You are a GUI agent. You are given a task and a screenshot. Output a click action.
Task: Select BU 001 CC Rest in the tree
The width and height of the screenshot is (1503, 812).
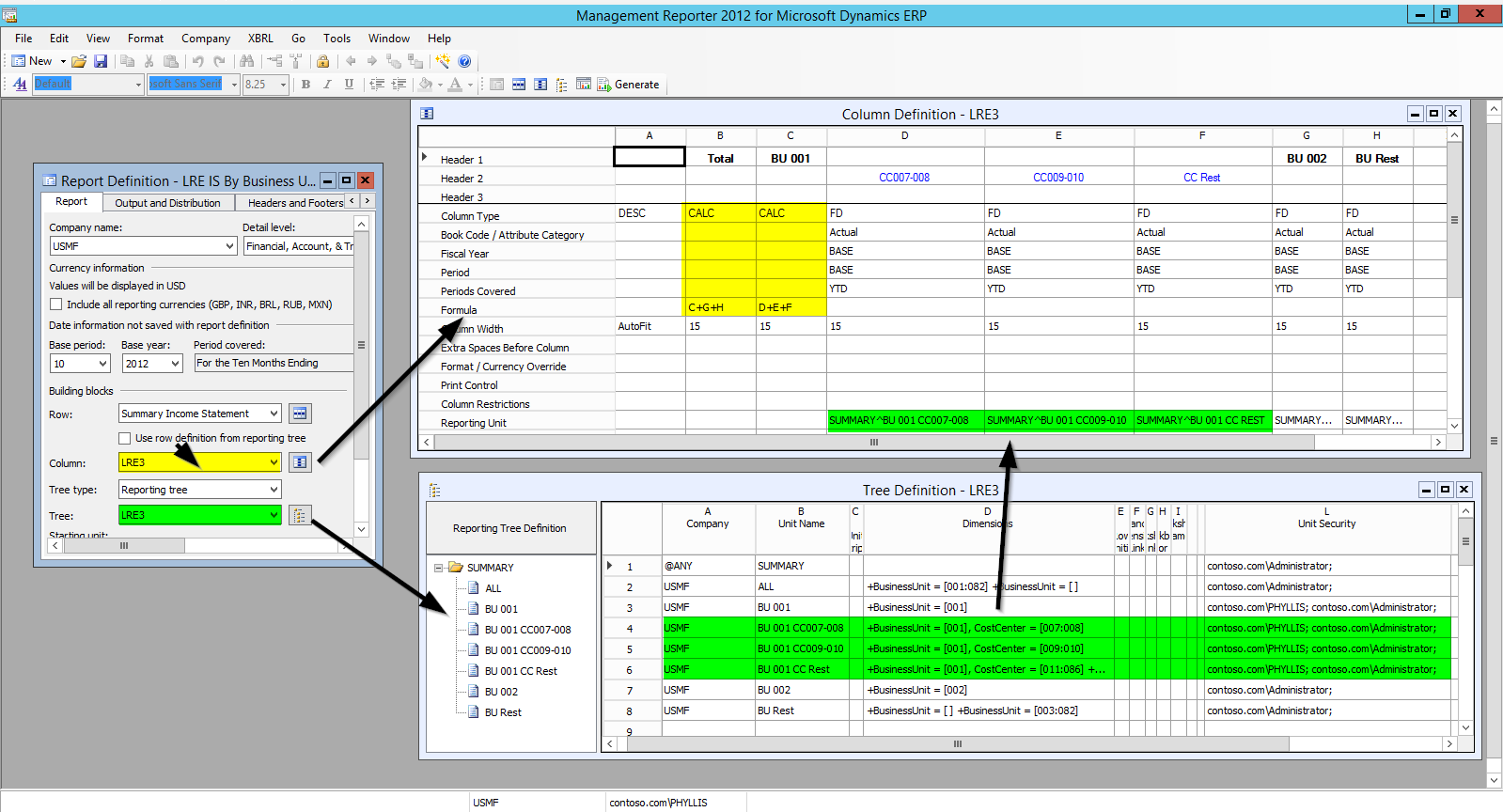(x=521, y=671)
